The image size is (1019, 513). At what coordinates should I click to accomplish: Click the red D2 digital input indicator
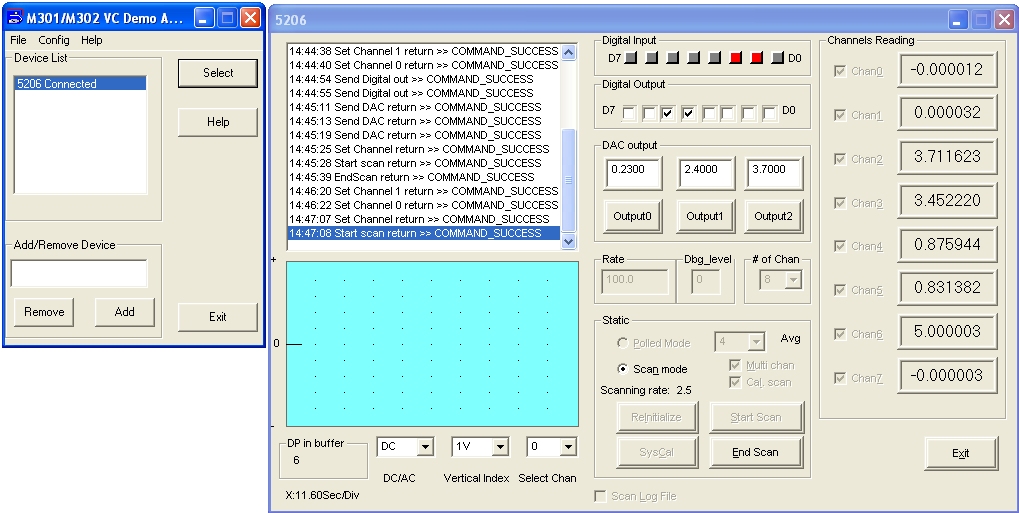click(x=736, y=58)
